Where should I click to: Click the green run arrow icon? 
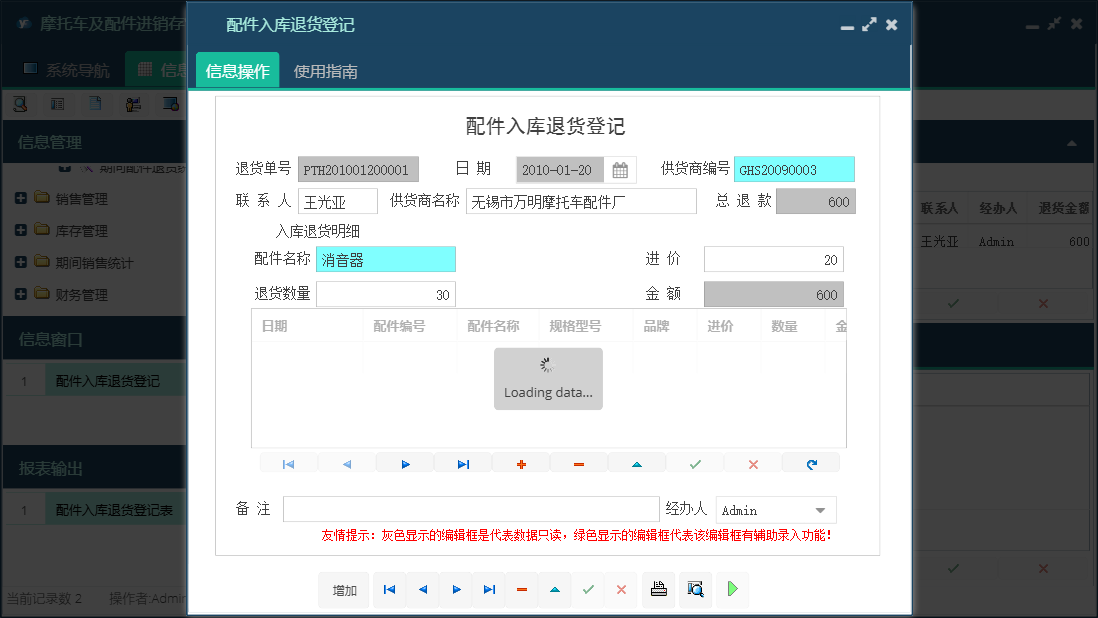point(731,589)
